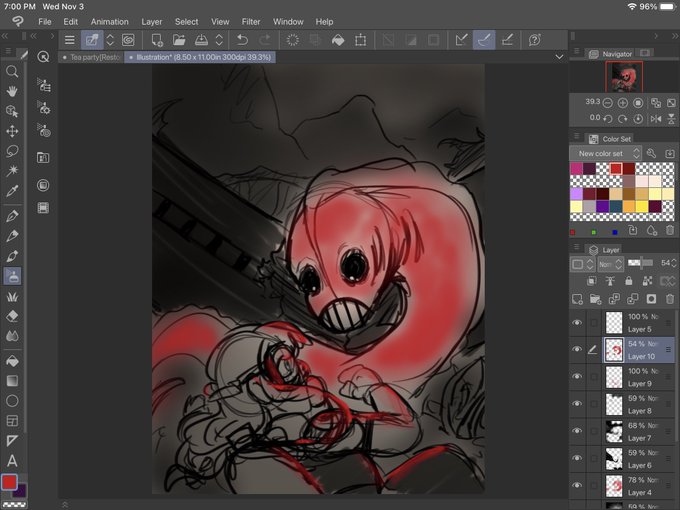Open the Layer menu
The width and height of the screenshot is (680, 510).
(x=152, y=22)
